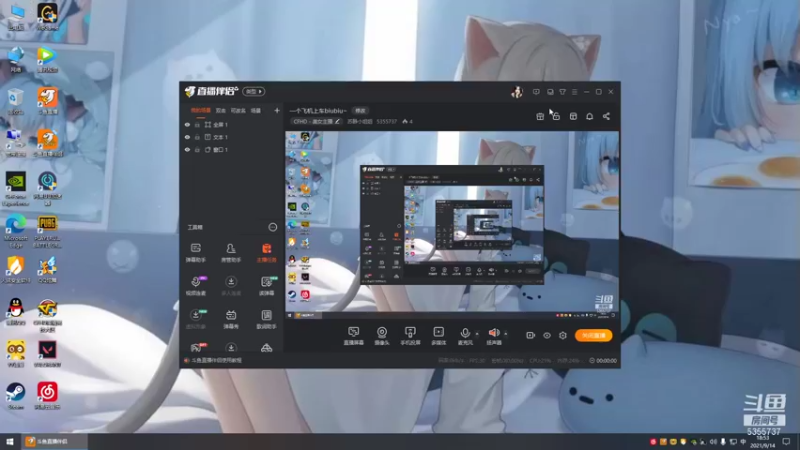Click the lock-style icon next to the gift box
800x450 pixels.
556,116
